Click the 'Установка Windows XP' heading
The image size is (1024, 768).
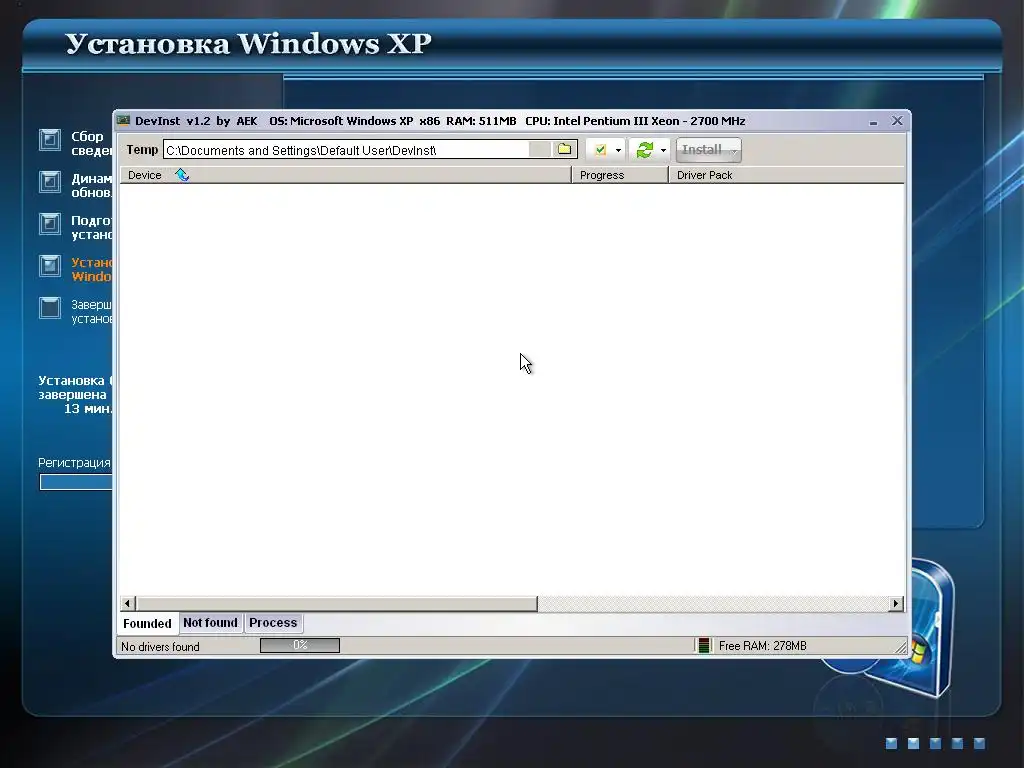pos(248,43)
